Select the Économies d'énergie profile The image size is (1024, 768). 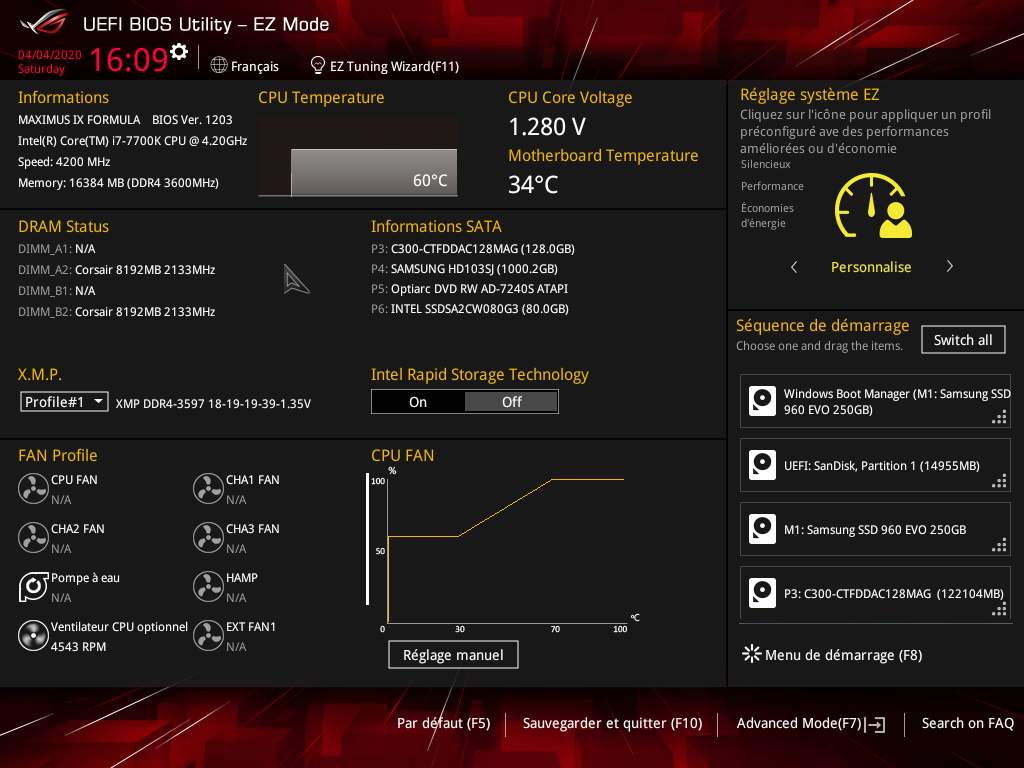[x=767, y=216]
